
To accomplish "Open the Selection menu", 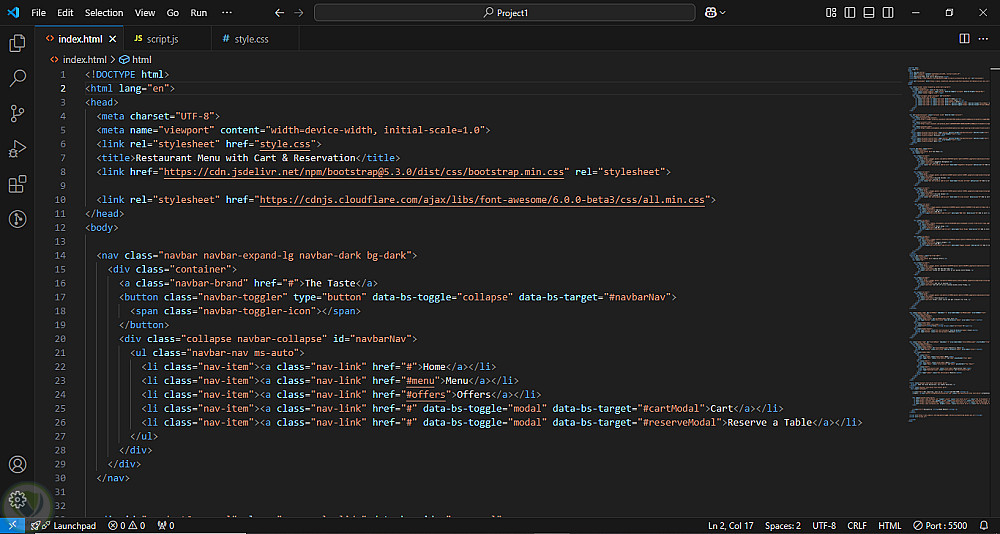I will coord(104,13).
